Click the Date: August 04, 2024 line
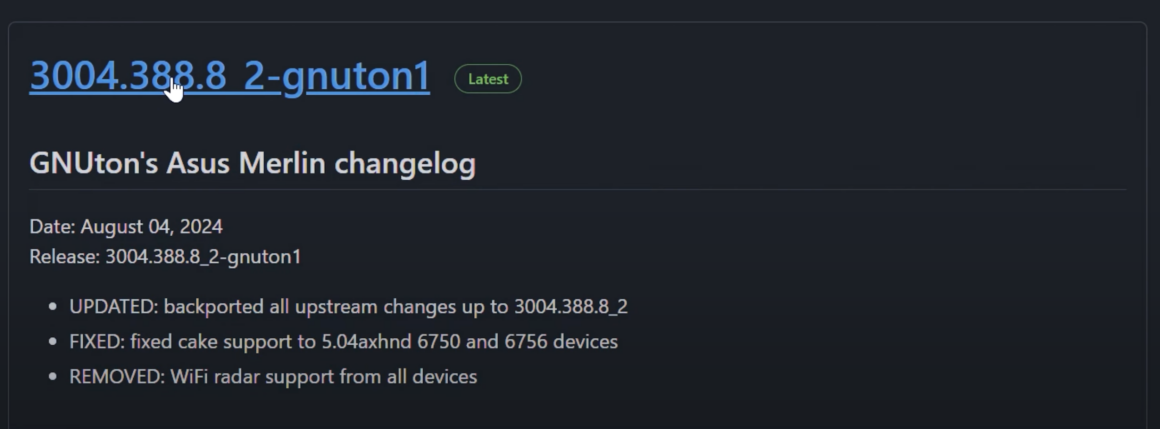The image size is (1160, 429). coord(126,226)
